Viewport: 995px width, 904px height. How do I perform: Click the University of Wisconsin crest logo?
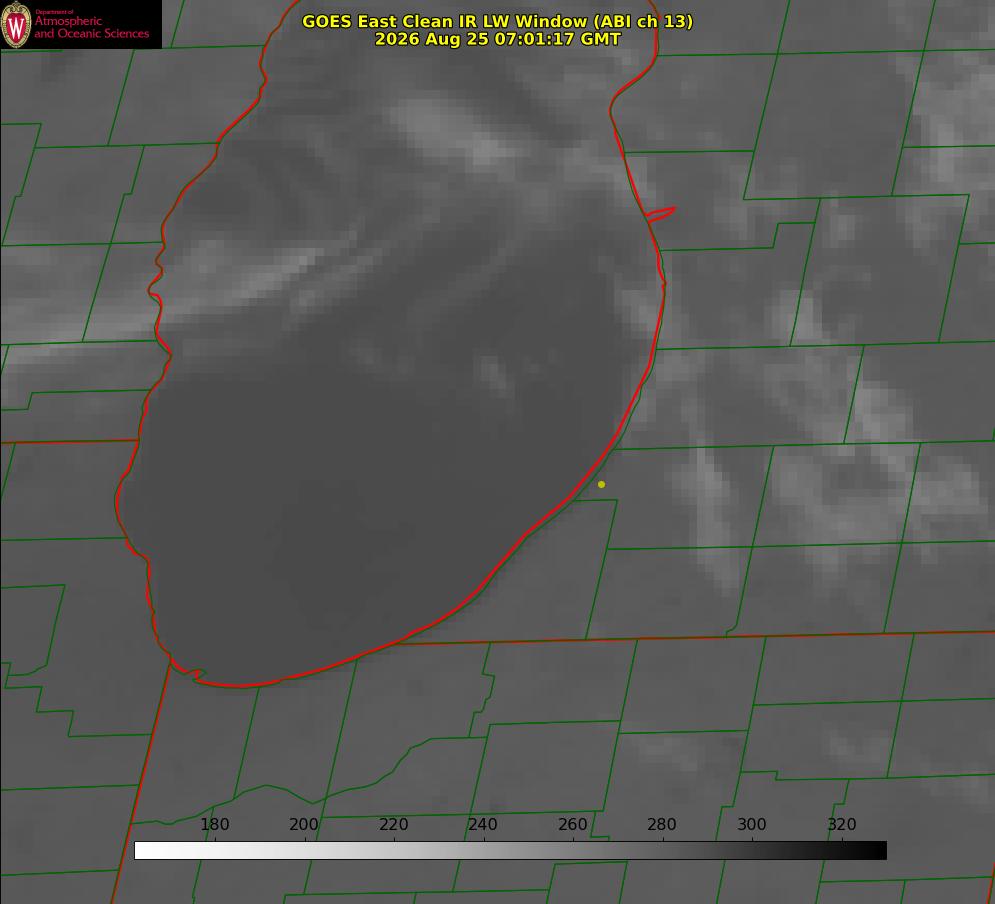tap(16, 25)
